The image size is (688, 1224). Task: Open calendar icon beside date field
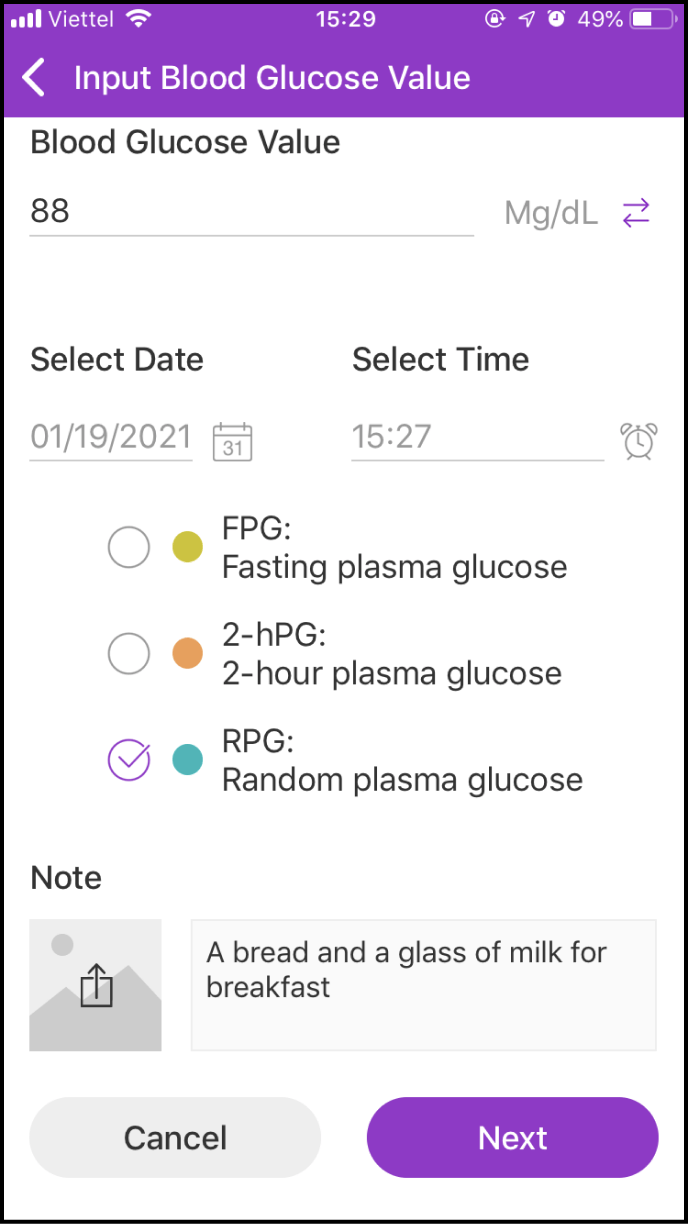pos(232,441)
